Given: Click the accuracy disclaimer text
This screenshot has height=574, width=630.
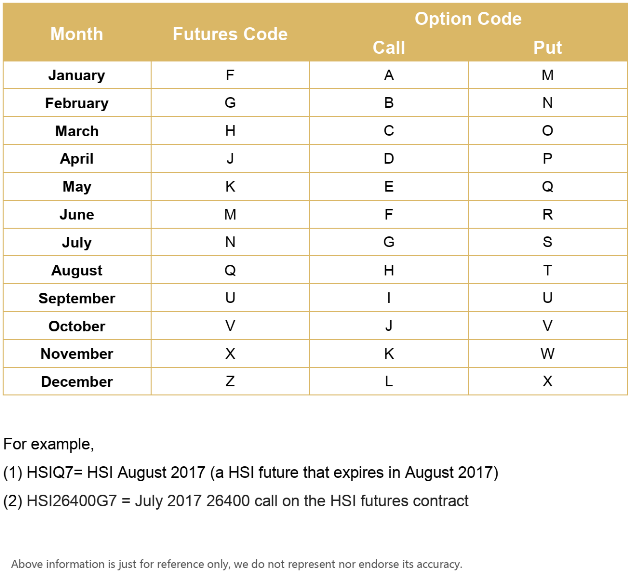Looking at the screenshot, I should coord(237,564).
